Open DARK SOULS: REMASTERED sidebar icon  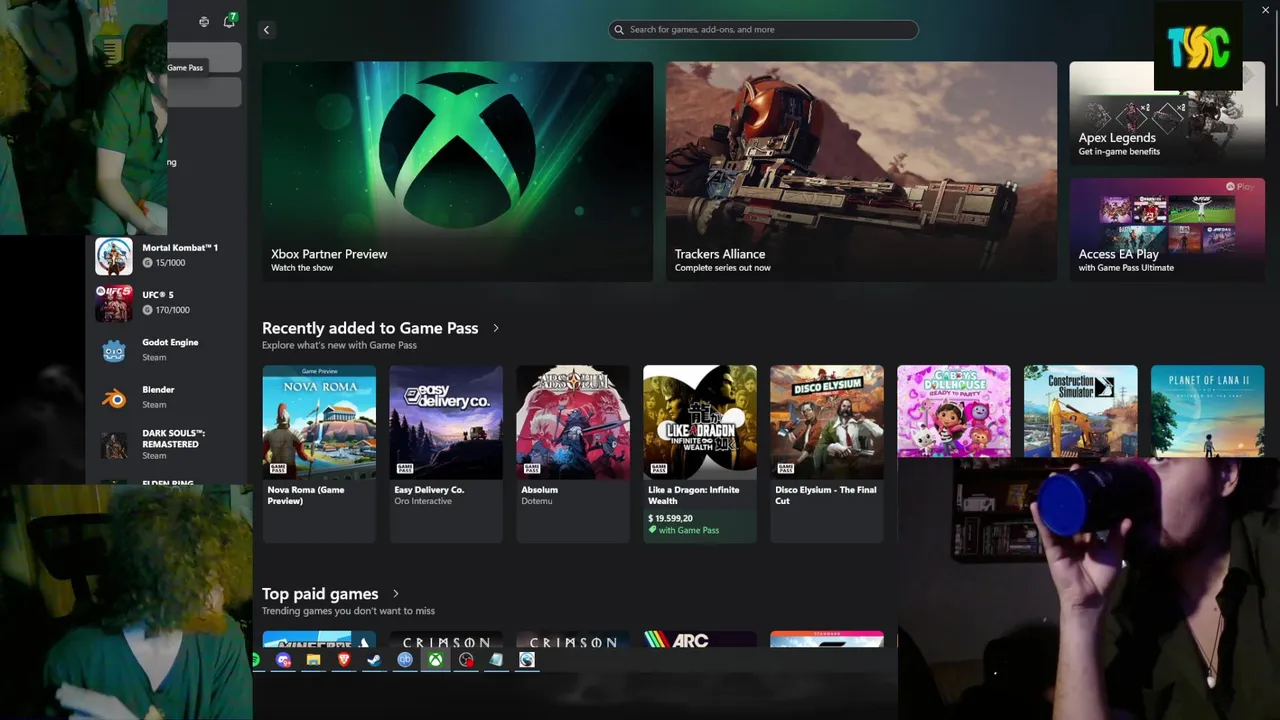(114, 445)
